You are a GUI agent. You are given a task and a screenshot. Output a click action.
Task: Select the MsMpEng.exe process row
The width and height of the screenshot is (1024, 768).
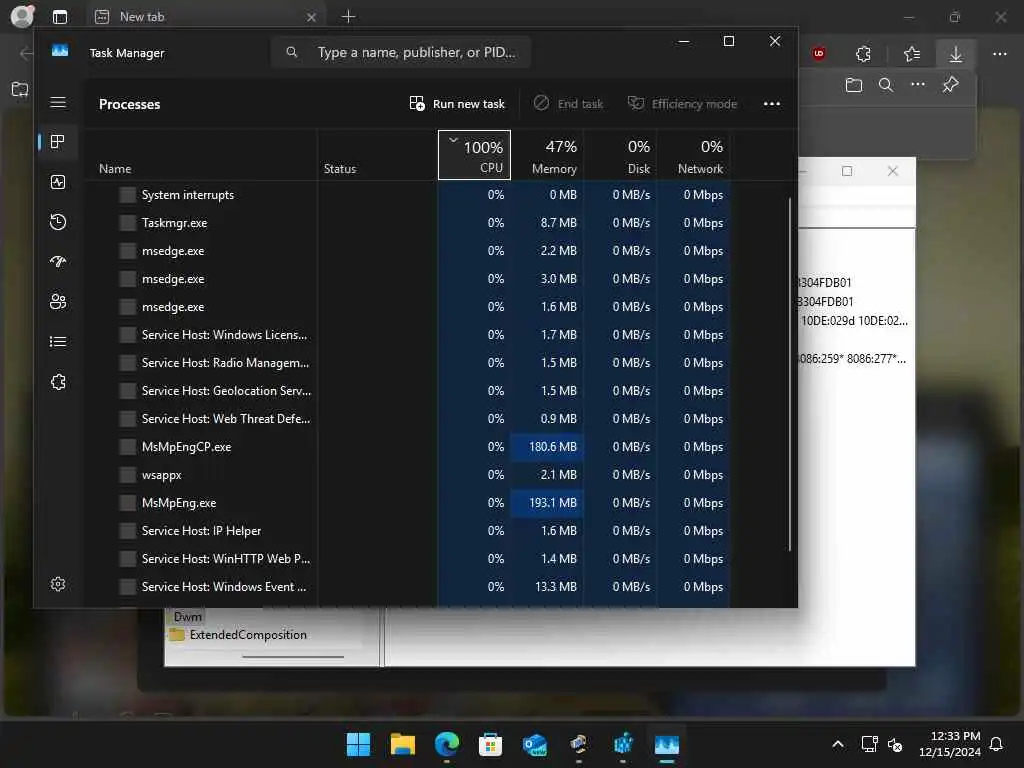[x=408, y=503]
